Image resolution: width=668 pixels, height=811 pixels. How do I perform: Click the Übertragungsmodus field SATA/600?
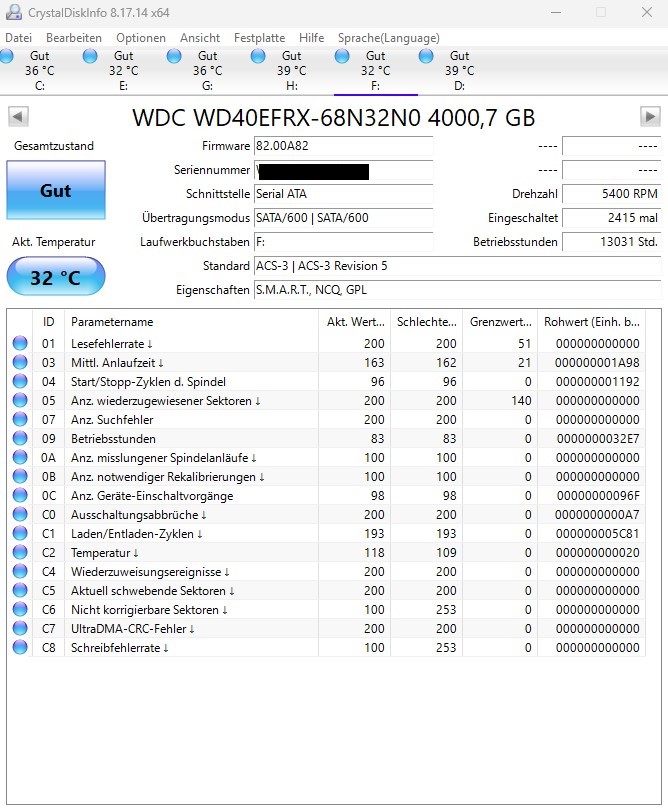(x=343, y=218)
